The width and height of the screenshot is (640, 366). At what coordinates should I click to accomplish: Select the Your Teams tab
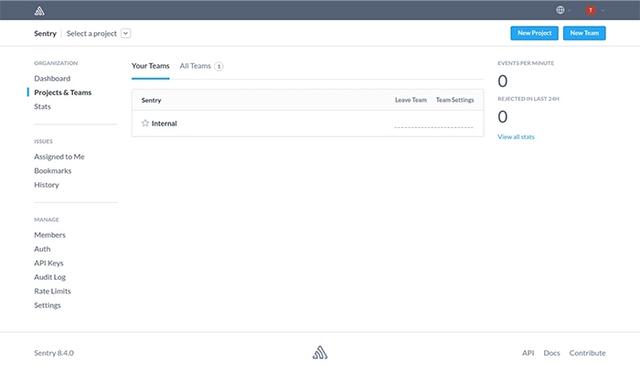pyautogui.click(x=150, y=66)
